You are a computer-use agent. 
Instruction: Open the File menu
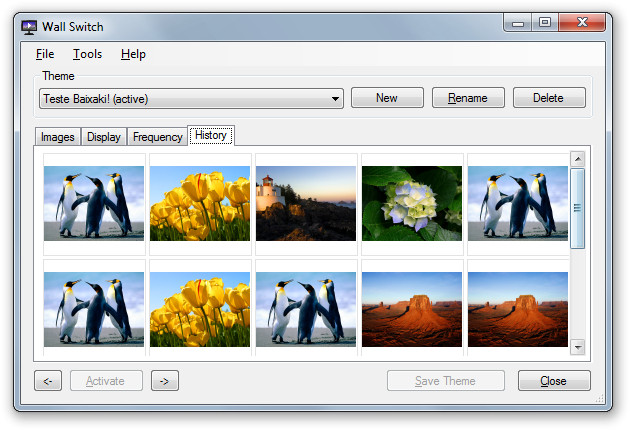pyautogui.click(x=45, y=54)
